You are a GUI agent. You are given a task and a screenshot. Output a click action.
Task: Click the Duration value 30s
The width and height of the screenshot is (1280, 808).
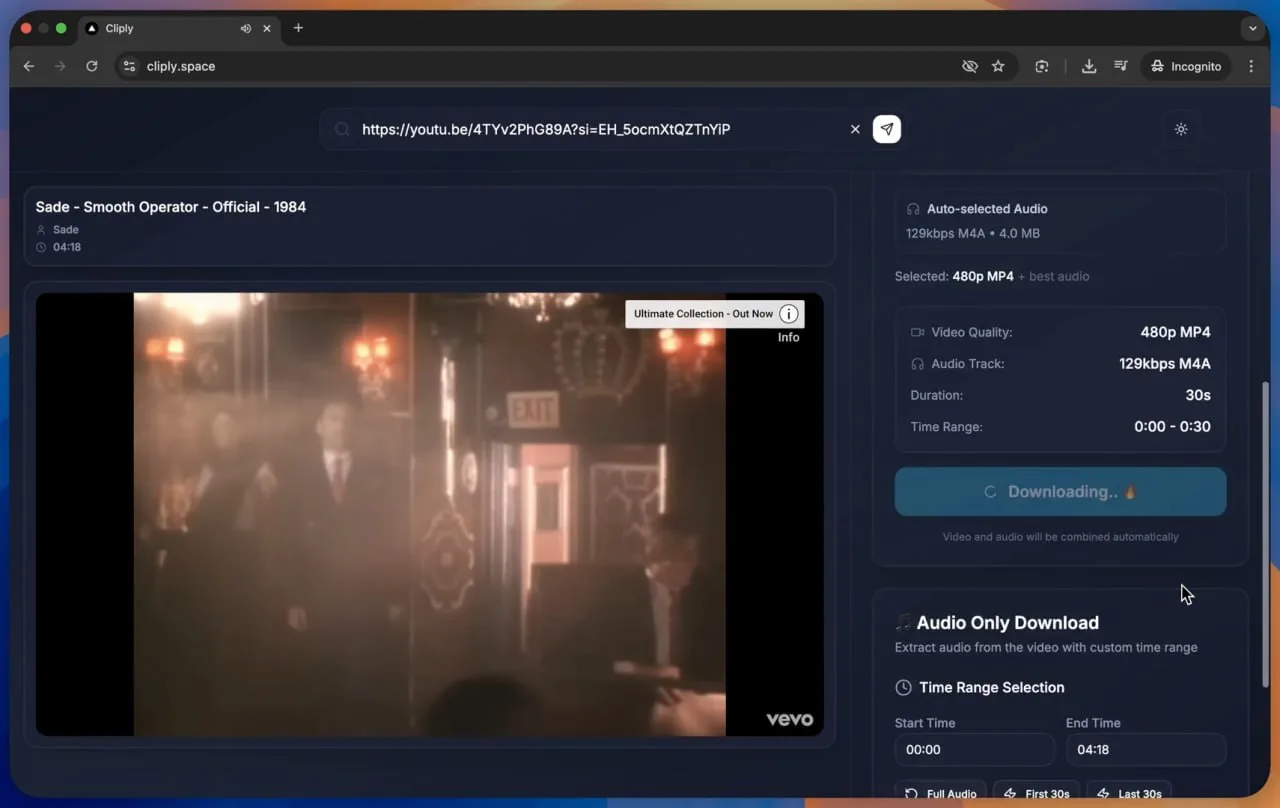tap(1198, 395)
